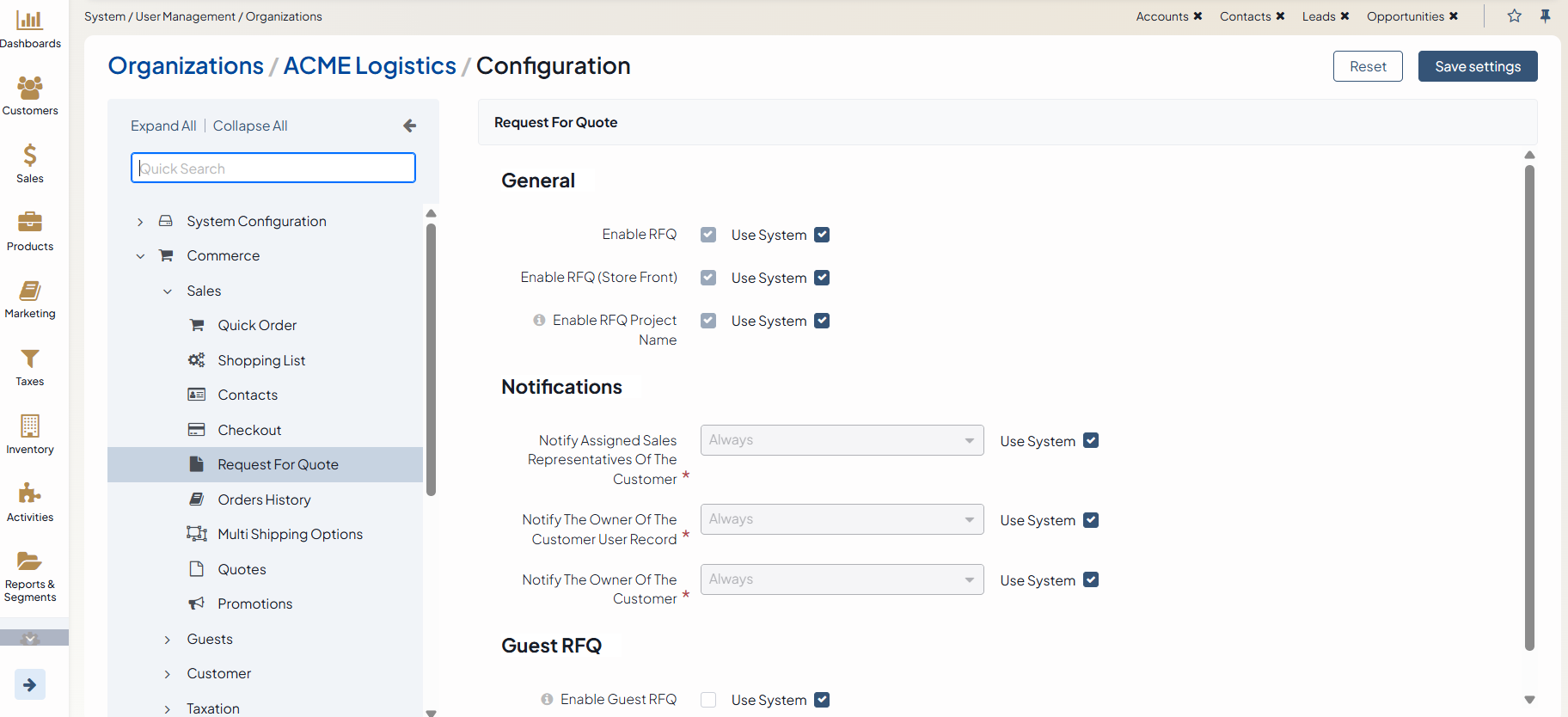Click the settings panel vertical scrollbar
The image size is (1568, 717).
1529,408
